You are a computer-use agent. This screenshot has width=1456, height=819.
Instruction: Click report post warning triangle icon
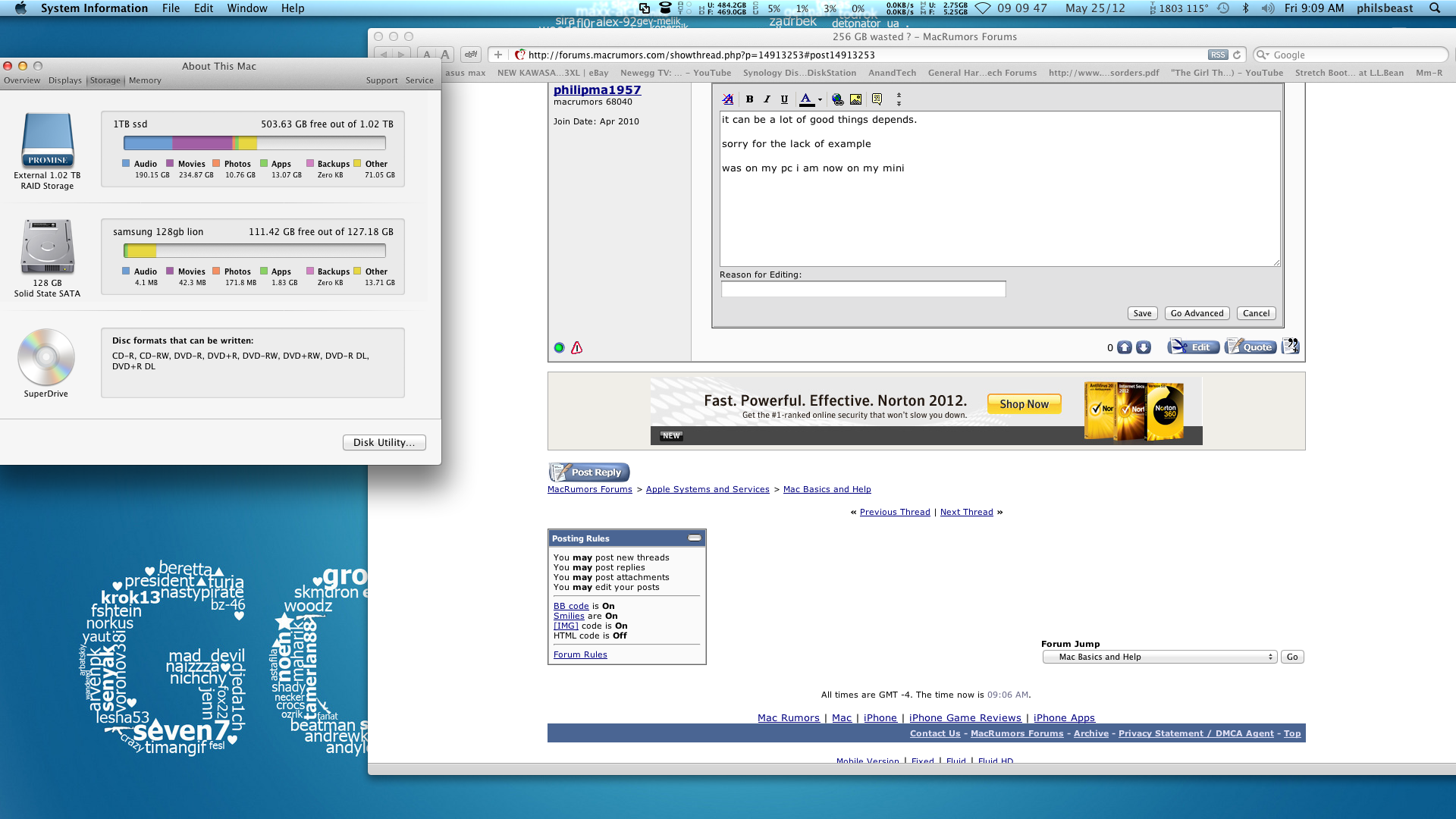coord(577,348)
